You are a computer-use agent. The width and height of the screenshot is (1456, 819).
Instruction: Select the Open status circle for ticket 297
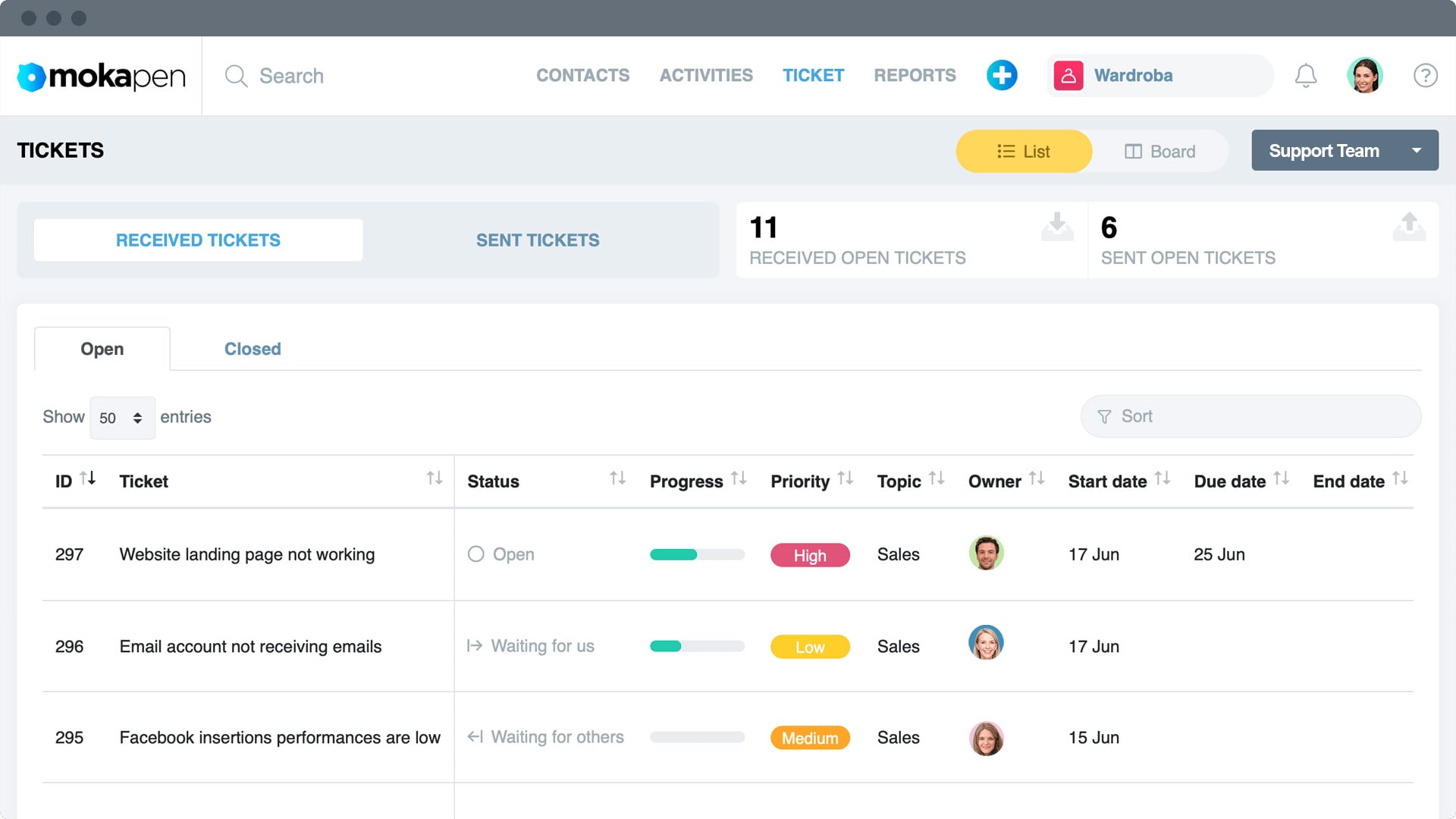coord(476,554)
